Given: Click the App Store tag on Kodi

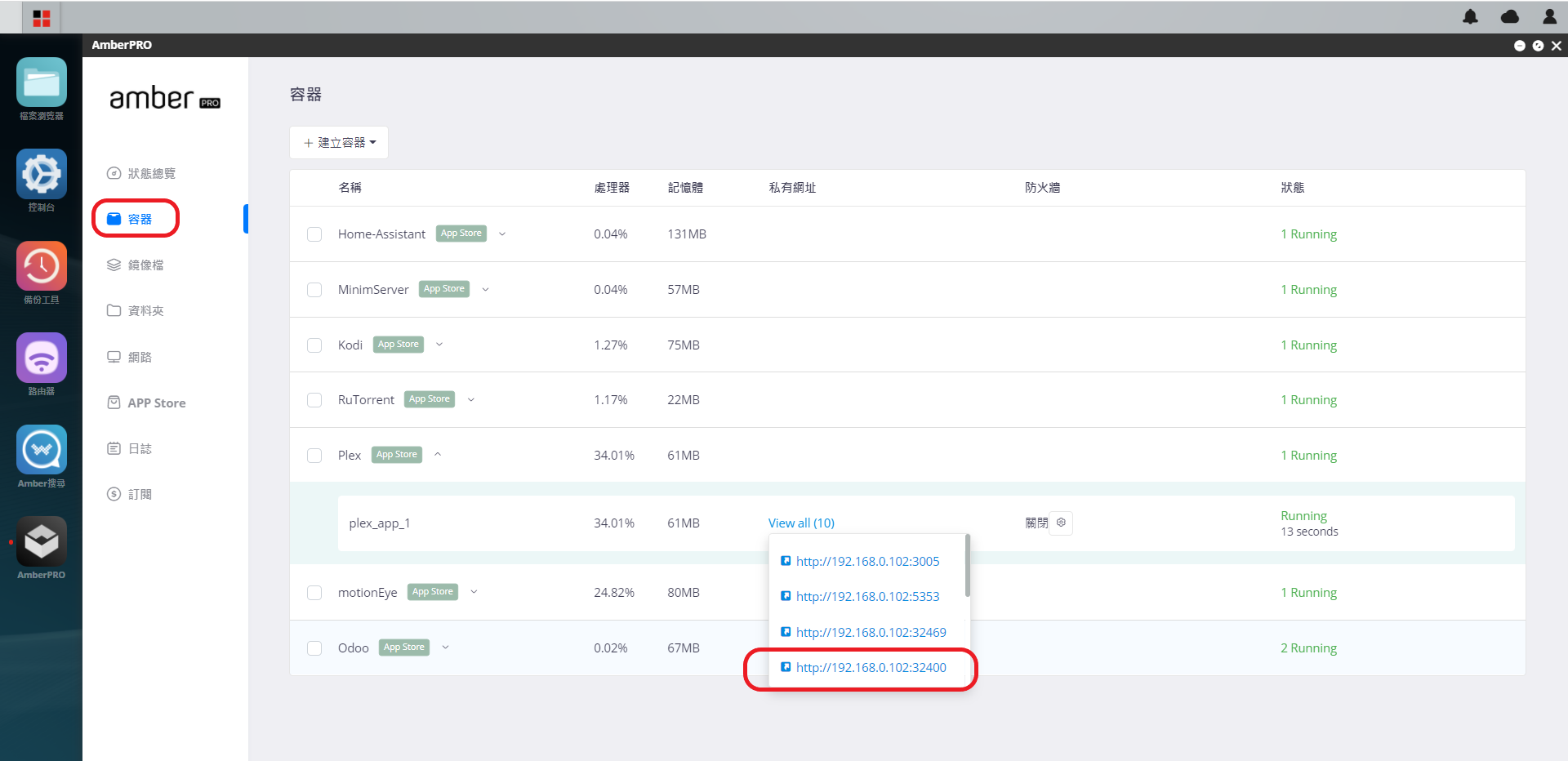Looking at the screenshot, I should 399,345.
